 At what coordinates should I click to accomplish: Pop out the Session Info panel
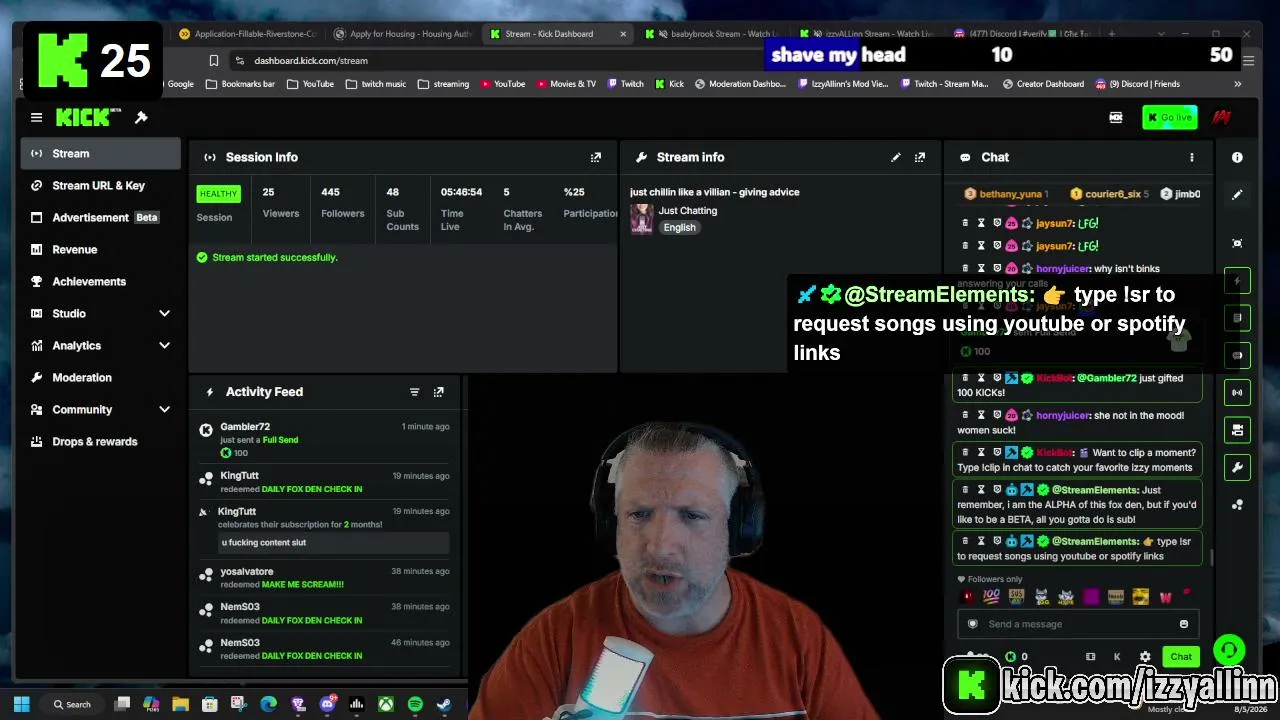click(x=596, y=157)
